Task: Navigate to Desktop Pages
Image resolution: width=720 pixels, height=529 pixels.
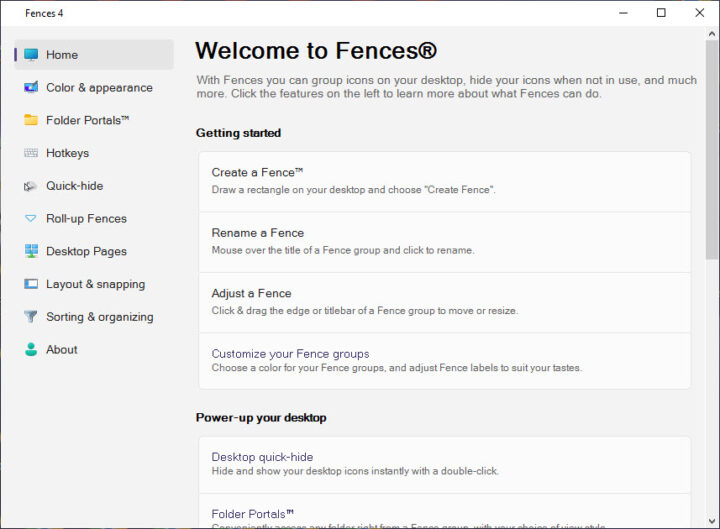Action: [x=86, y=251]
